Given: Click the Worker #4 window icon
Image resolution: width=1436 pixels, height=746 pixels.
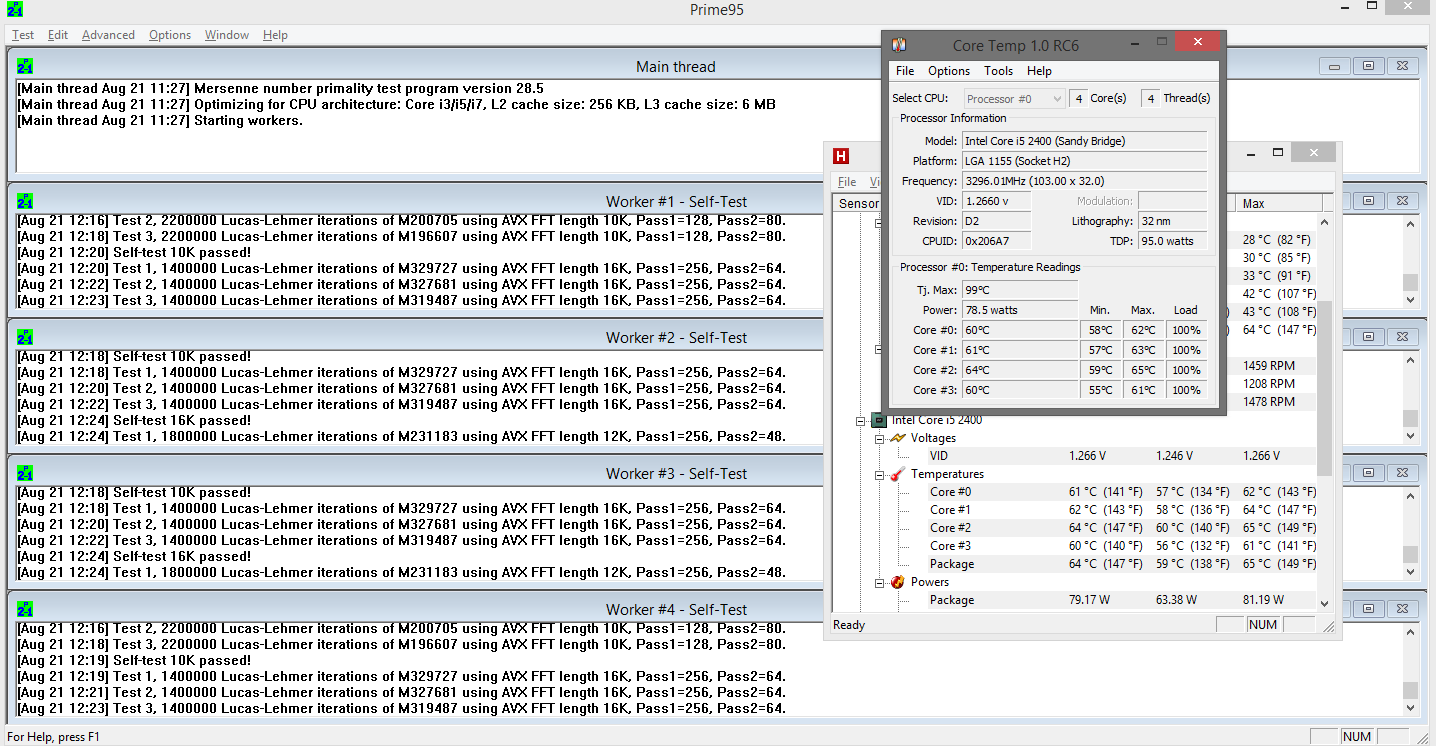Looking at the screenshot, I should point(25,609).
